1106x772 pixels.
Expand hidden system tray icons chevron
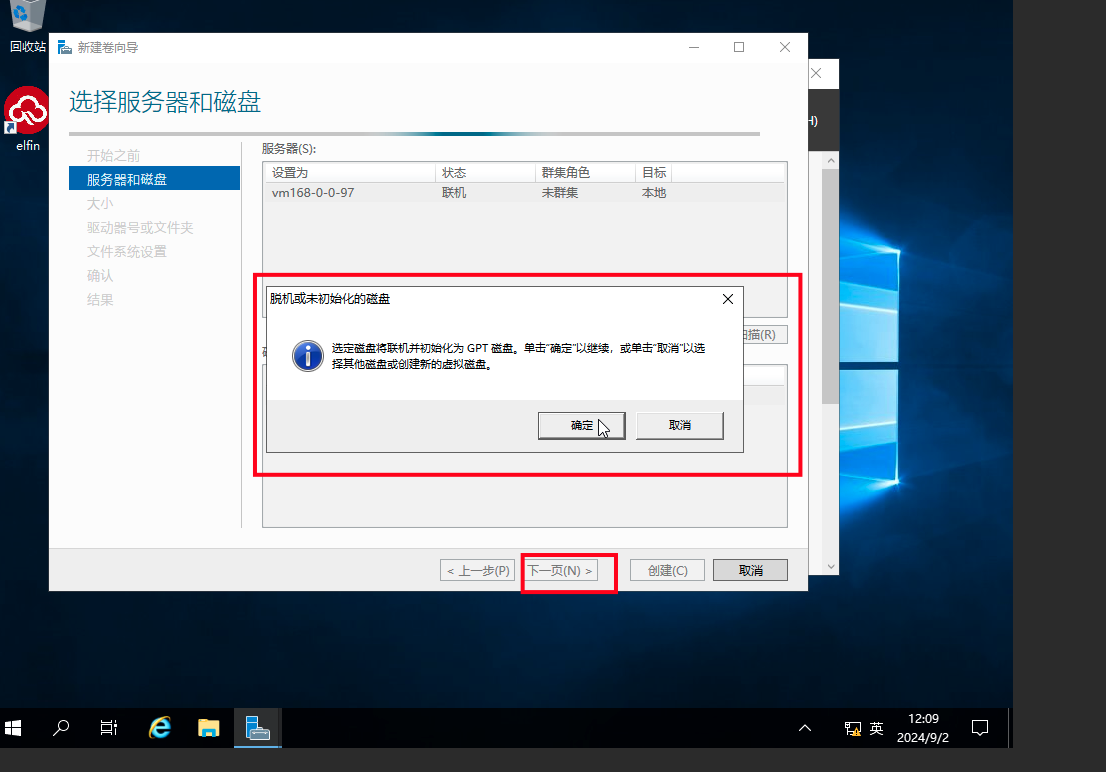805,728
